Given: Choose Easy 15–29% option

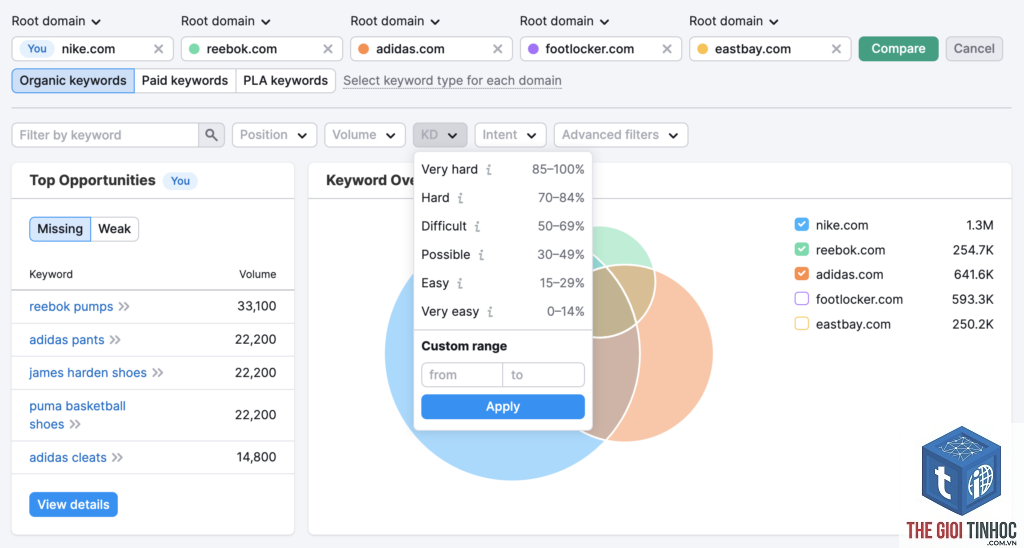Looking at the screenshot, I should 503,283.
